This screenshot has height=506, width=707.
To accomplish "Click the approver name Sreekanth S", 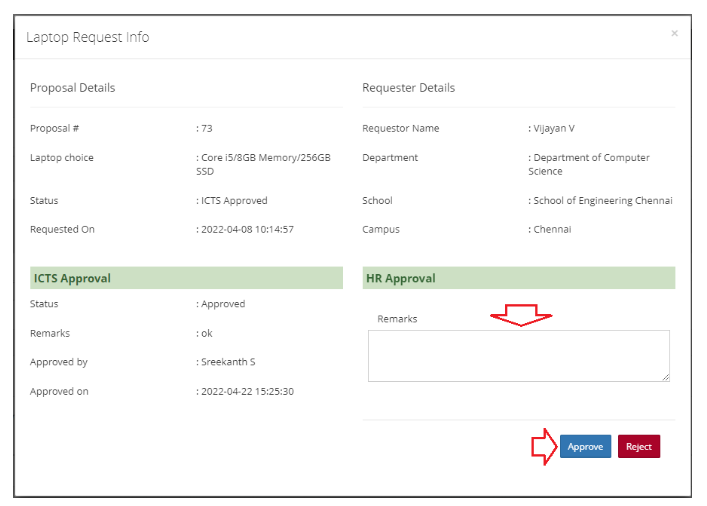I will (227, 362).
